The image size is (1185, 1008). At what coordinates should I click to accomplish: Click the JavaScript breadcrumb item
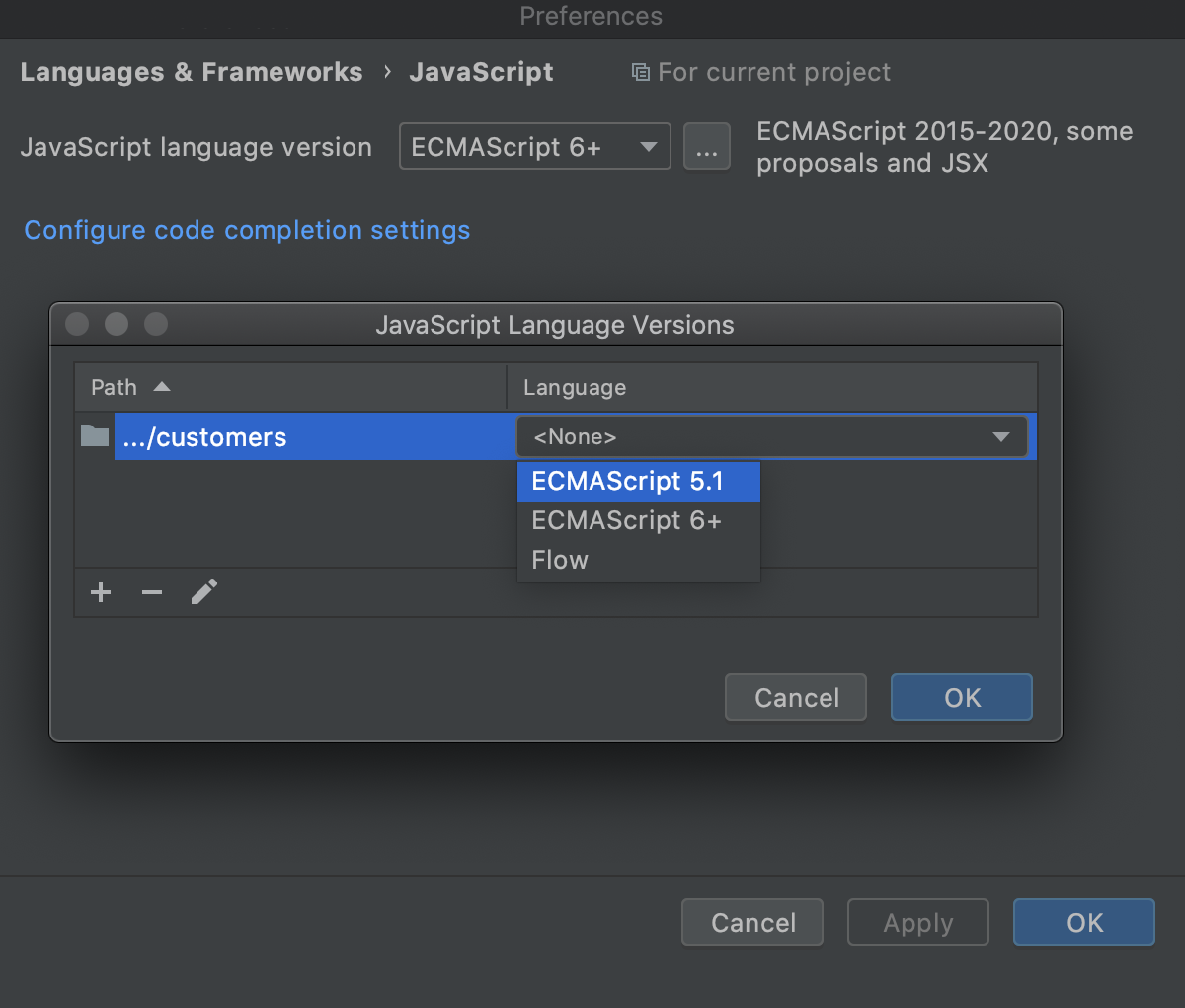tap(481, 71)
